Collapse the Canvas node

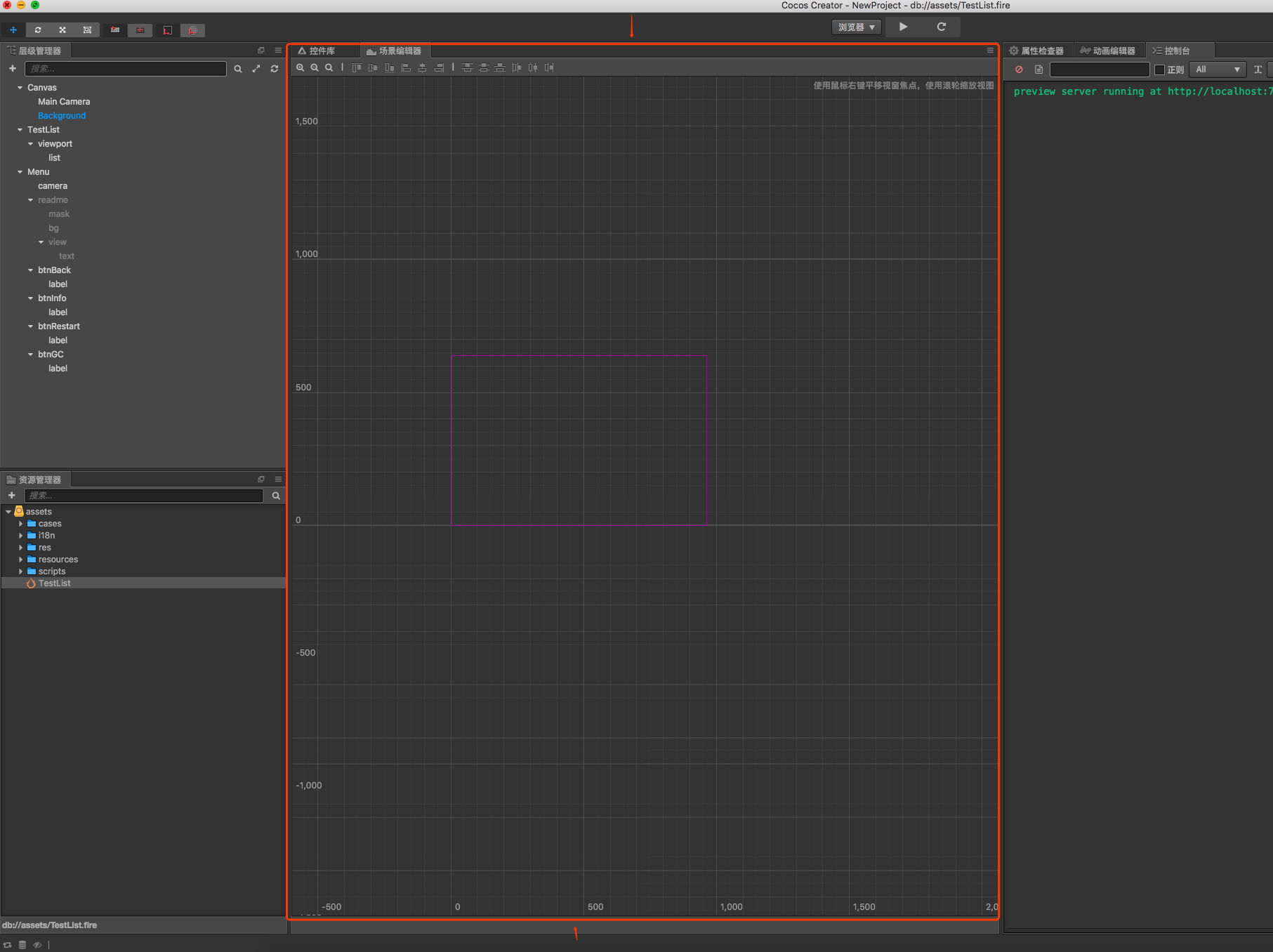tap(20, 88)
